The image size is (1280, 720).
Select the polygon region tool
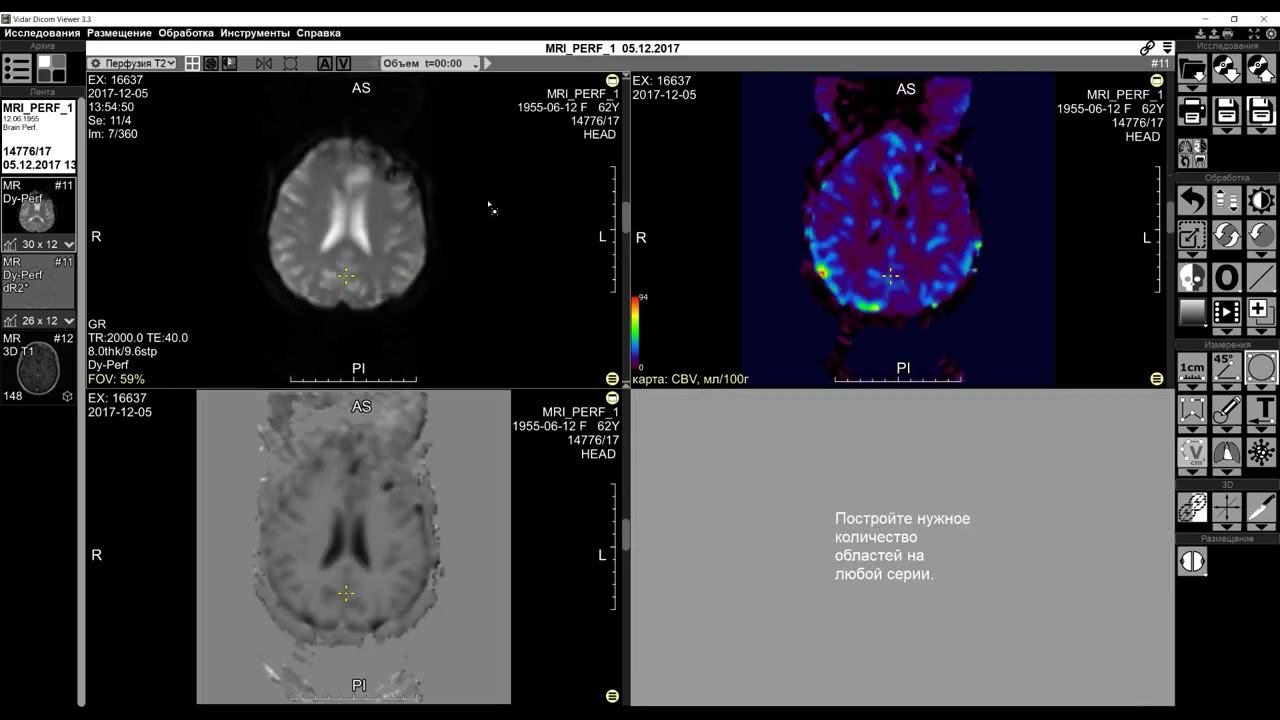pyautogui.click(x=1192, y=409)
